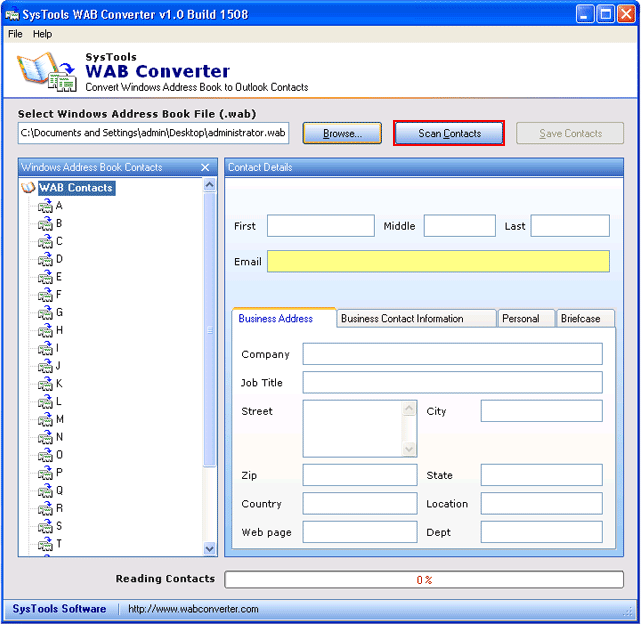The width and height of the screenshot is (641, 624).
Task: Select the WAB Contacts root tree label
Action: [76, 188]
